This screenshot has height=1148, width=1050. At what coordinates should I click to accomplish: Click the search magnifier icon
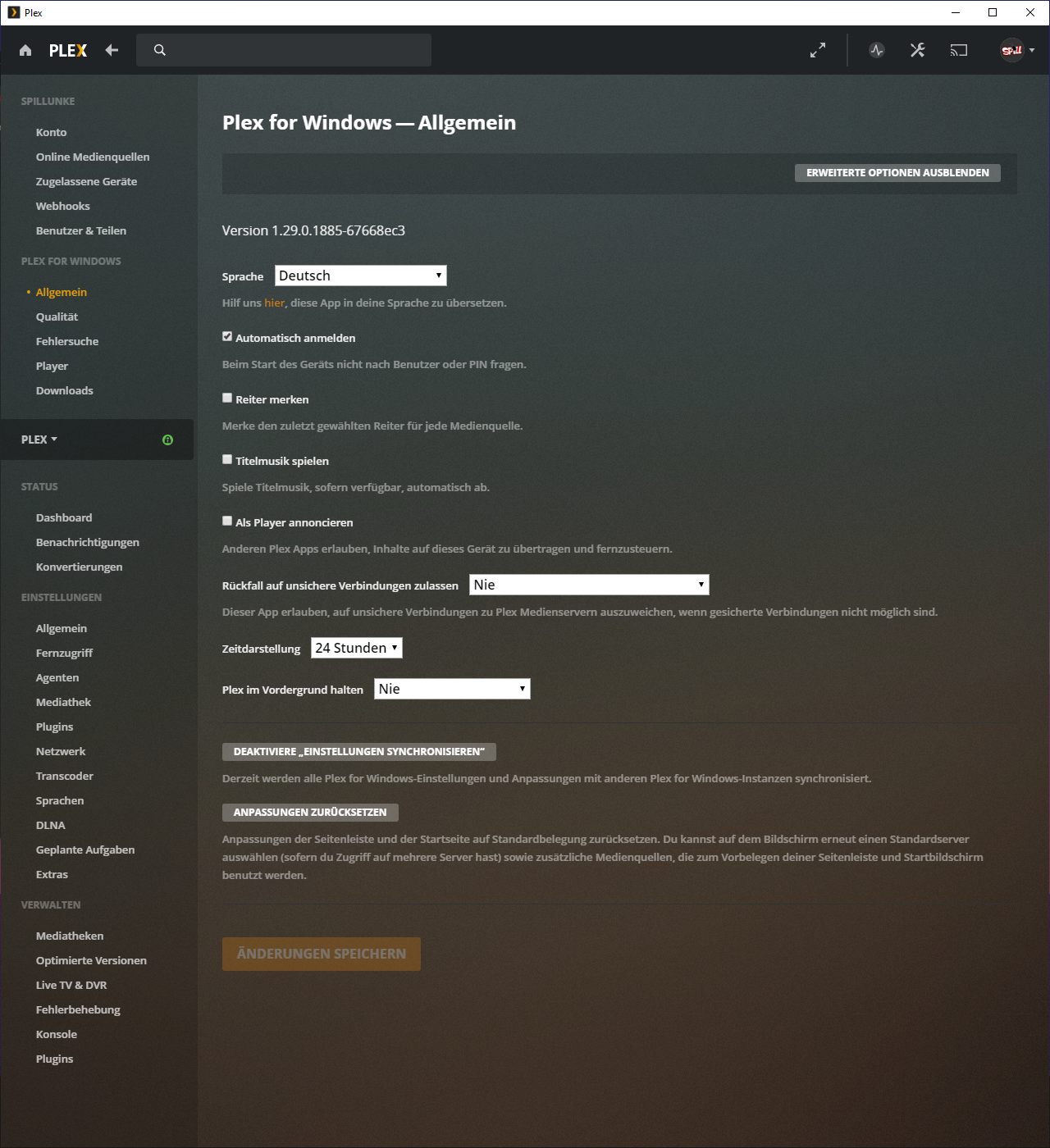click(x=160, y=50)
